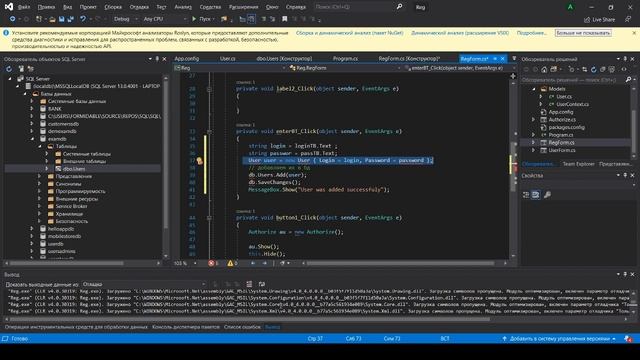640x360 pixels.
Task: Open the Справка menu
Action: tap(296, 7)
